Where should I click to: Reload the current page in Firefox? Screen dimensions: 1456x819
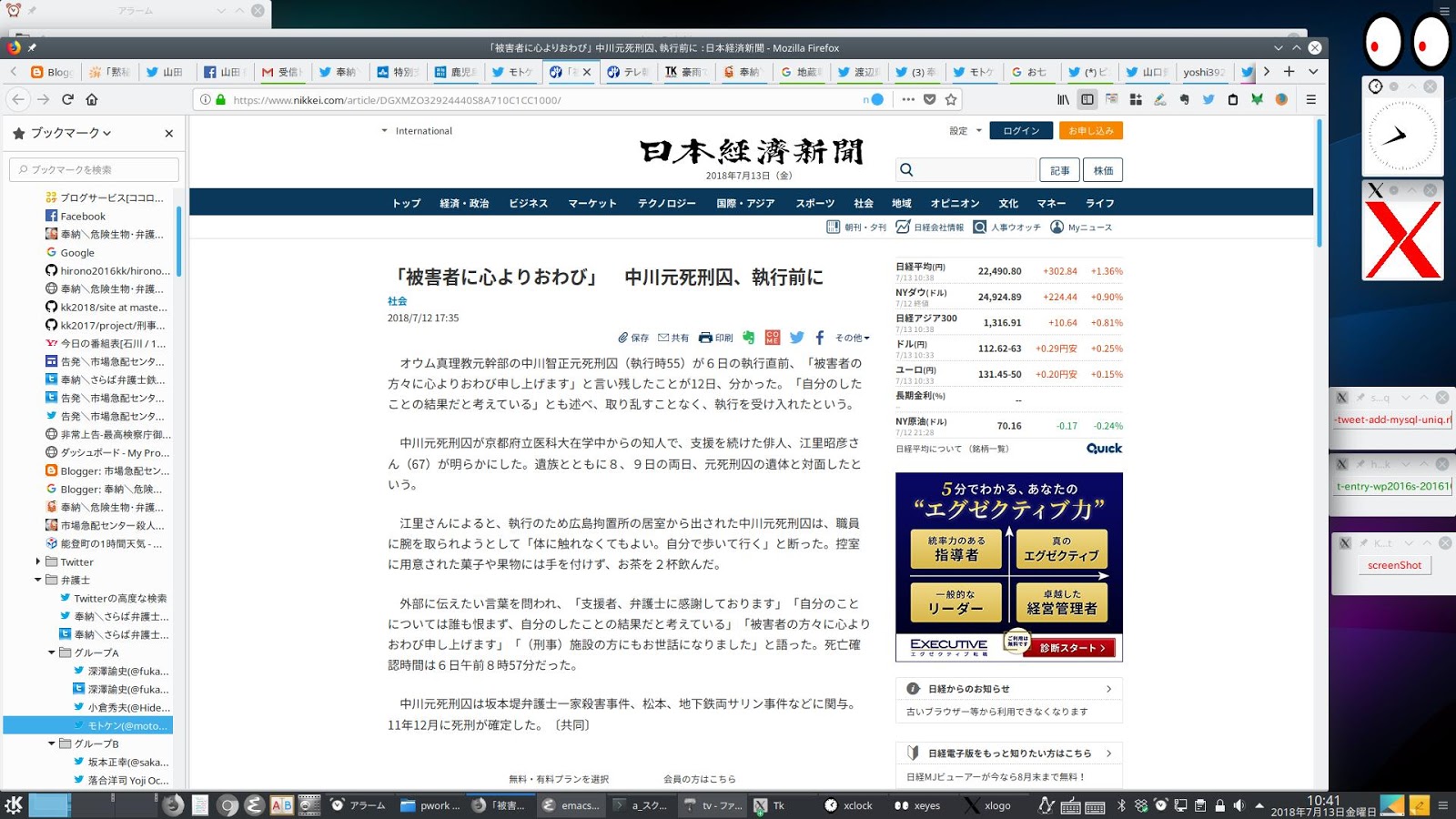pos(67,99)
